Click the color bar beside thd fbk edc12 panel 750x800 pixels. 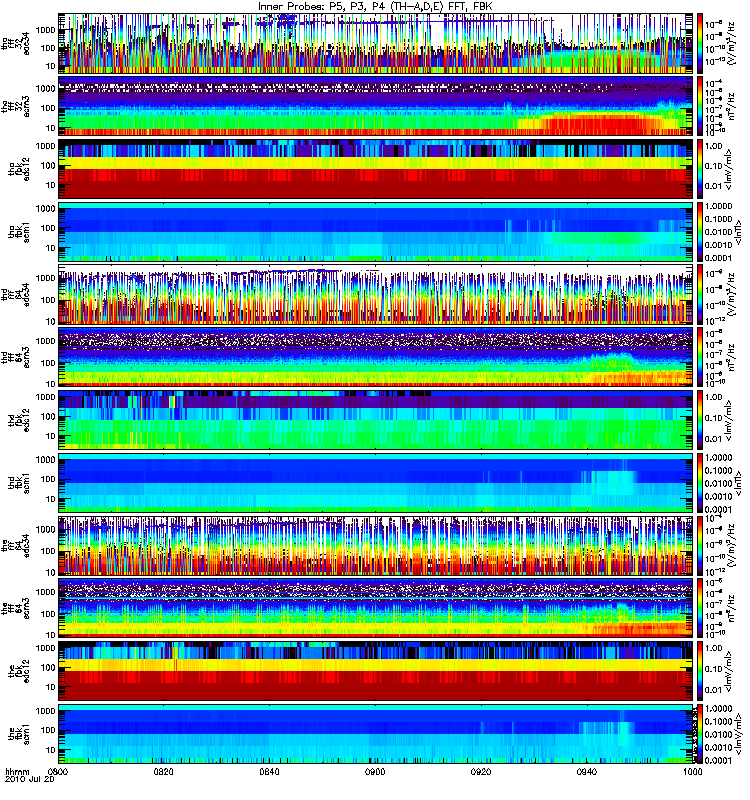tap(700, 420)
